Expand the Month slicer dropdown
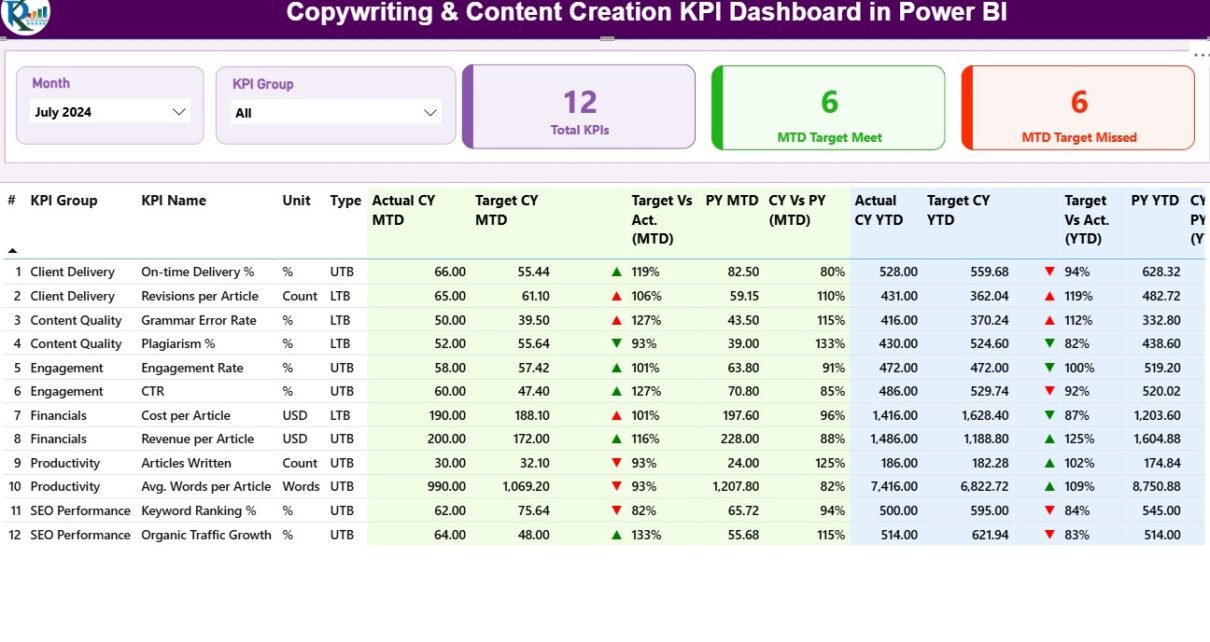Image resolution: width=1210 pixels, height=642 pixels. tap(179, 112)
